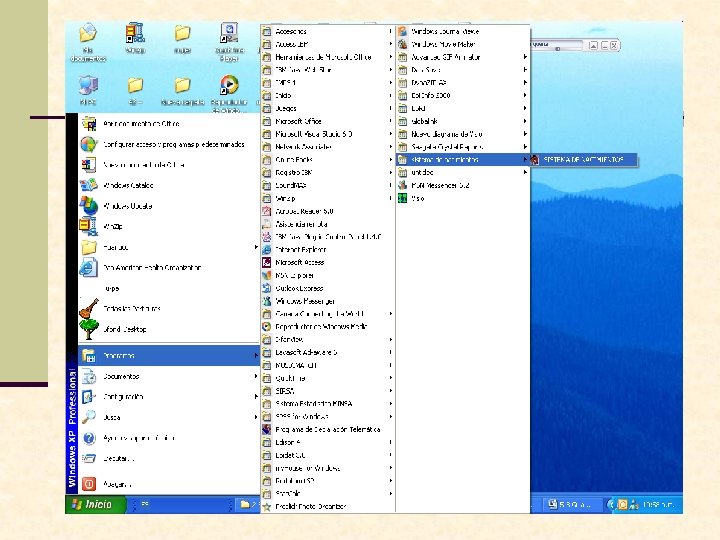Click the Configurar acceso y programas predeterminados icon
The width and height of the screenshot is (720, 540).
point(89,144)
